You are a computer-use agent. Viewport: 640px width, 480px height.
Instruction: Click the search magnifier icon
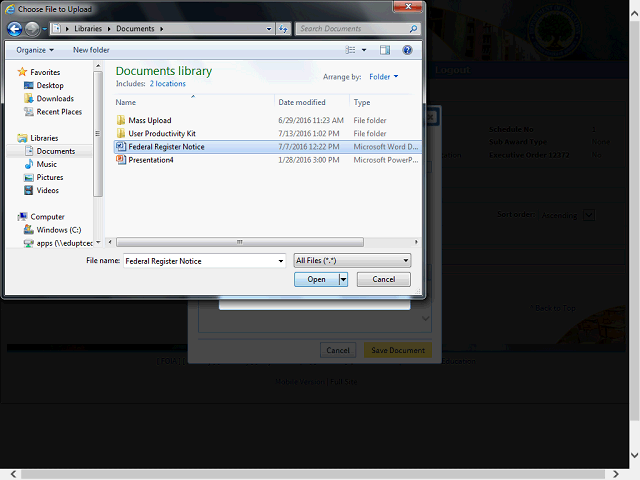coord(413,29)
